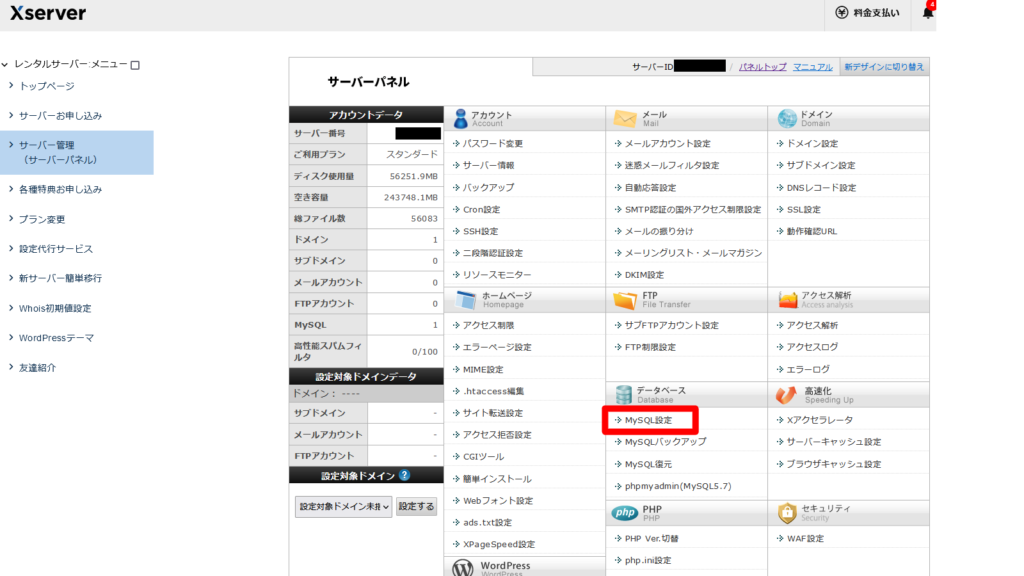Open .htaccess編集
The image size is (1024, 576).
(494, 391)
